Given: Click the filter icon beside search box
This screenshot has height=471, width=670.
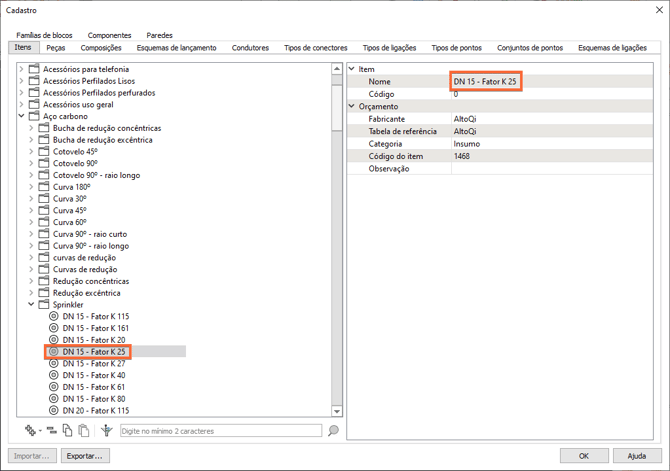Looking at the screenshot, I should point(106,431).
